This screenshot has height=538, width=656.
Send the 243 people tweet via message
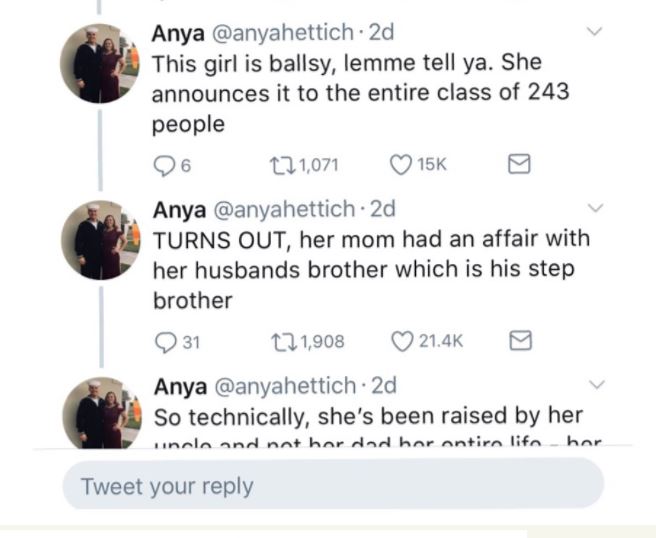[x=519, y=165]
